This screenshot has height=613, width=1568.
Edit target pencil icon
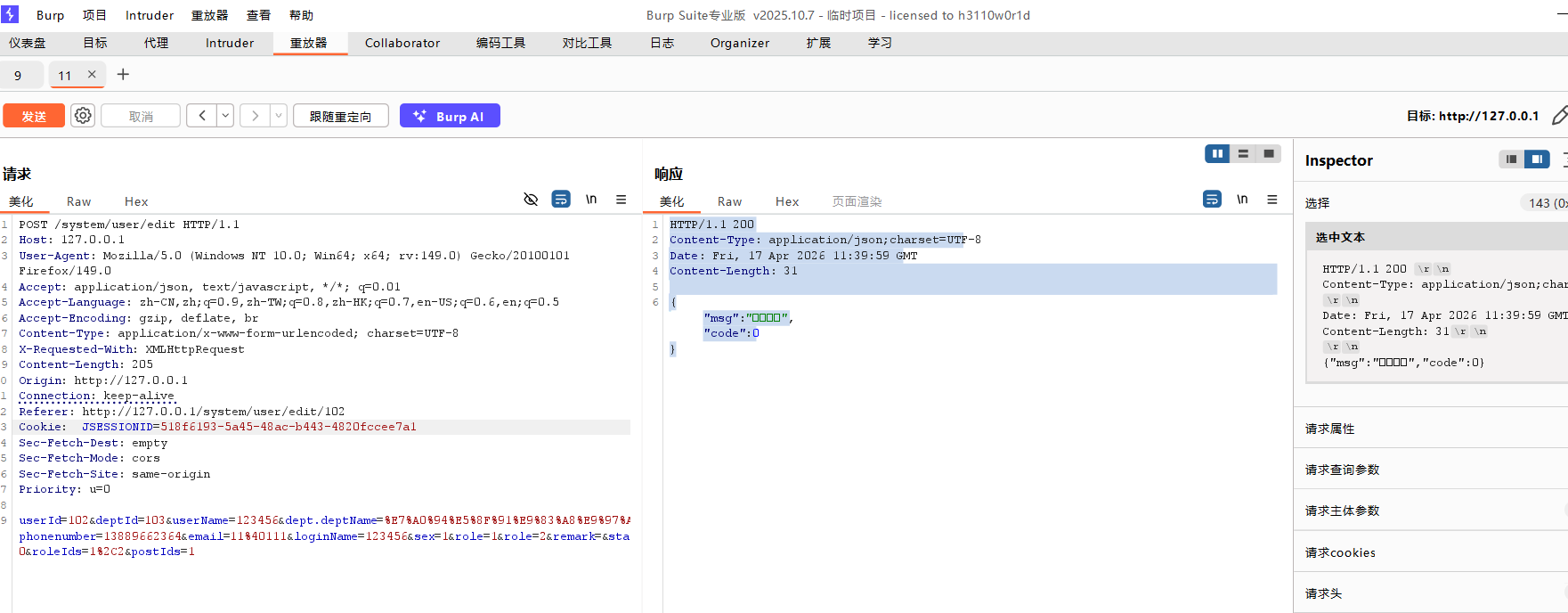pyautogui.click(x=1559, y=116)
